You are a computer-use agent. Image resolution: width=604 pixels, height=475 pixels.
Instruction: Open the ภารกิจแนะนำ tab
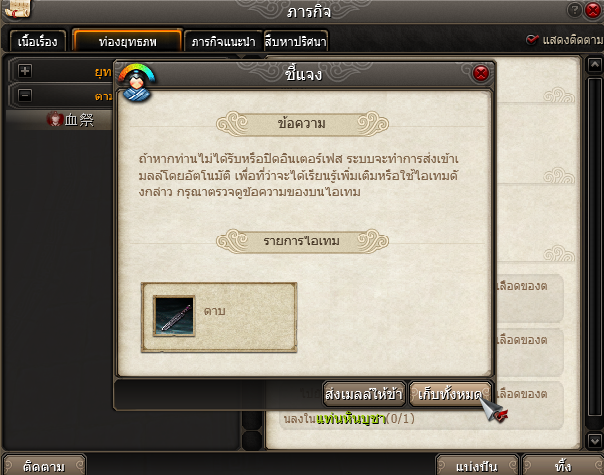(x=223, y=41)
